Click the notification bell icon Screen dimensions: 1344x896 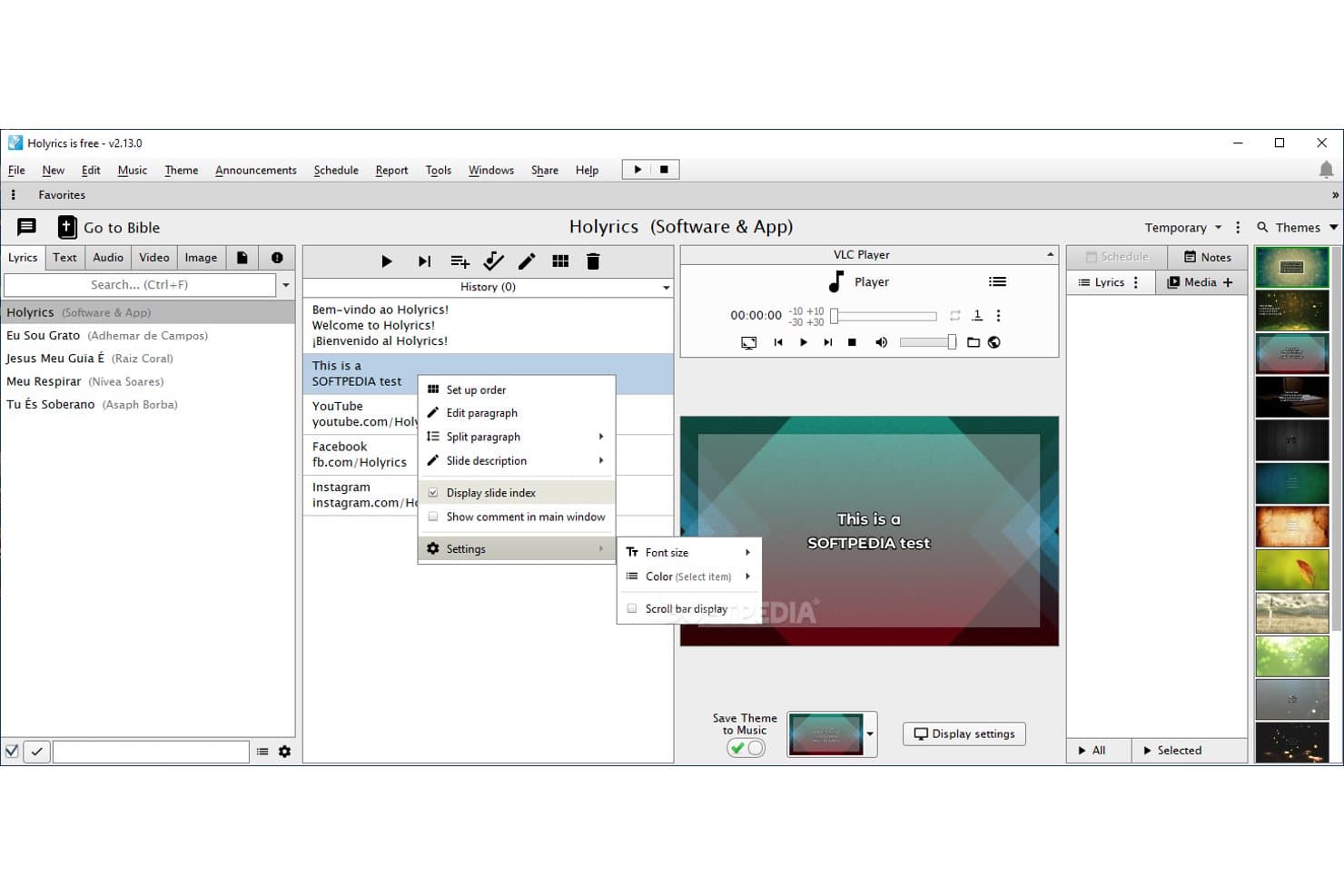point(1326,170)
